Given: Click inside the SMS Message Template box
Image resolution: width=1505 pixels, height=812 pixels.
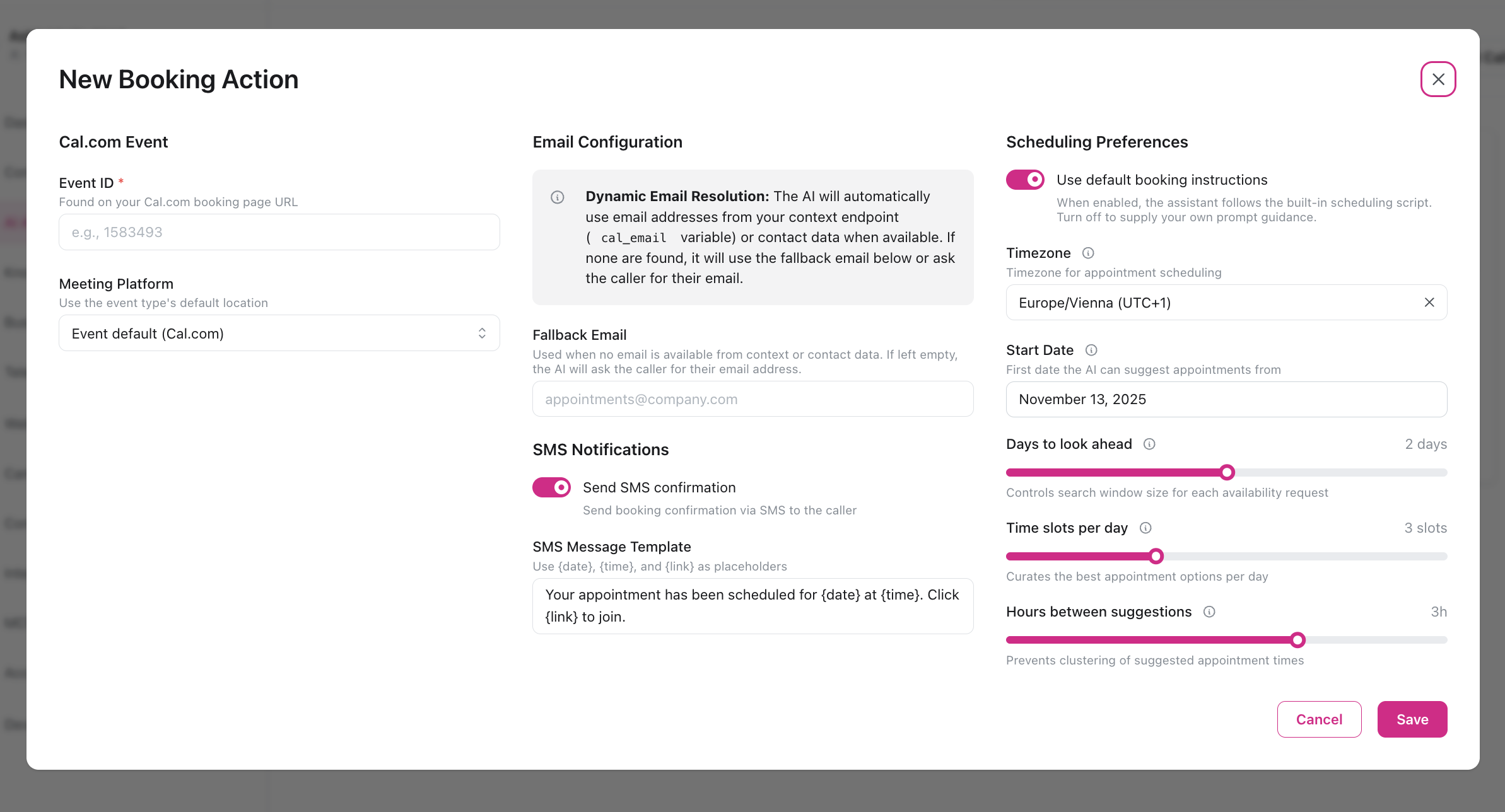Looking at the screenshot, I should (752, 605).
